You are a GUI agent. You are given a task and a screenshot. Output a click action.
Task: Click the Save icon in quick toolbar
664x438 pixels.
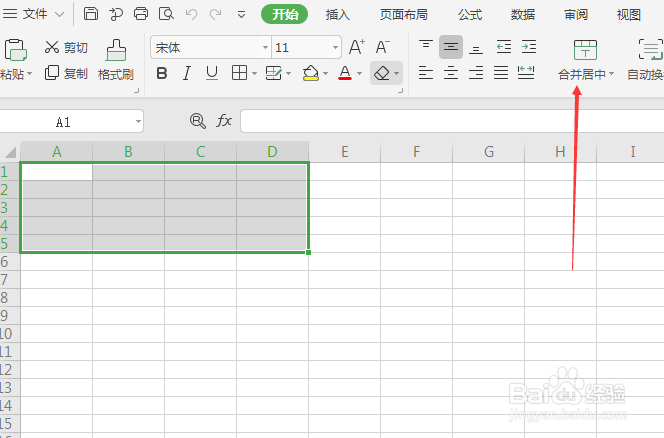pos(91,14)
